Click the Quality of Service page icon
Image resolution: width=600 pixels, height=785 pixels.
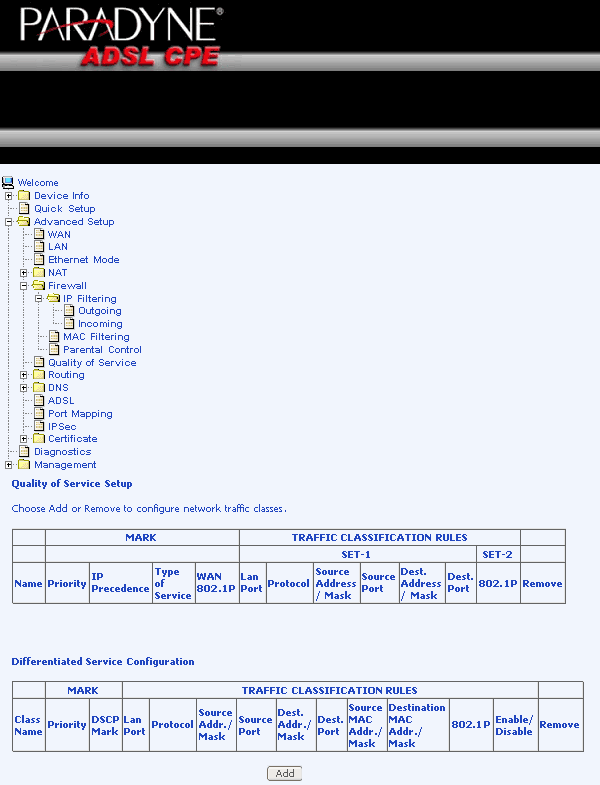click(39, 362)
